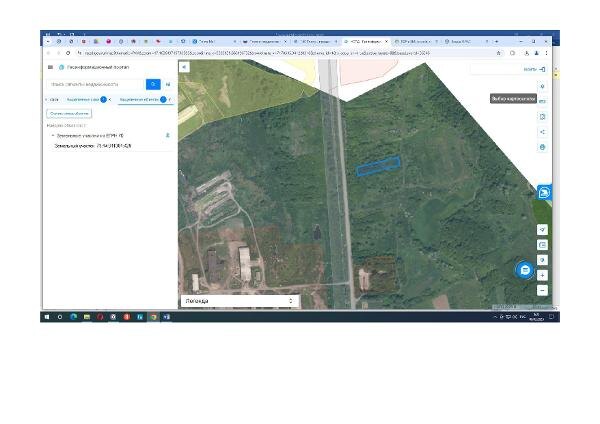Select land parcel row 71:14:010301:428
Image resolution: width=600 pixels, height=424 pixels.
pyautogui.click(x=93, y=146)
